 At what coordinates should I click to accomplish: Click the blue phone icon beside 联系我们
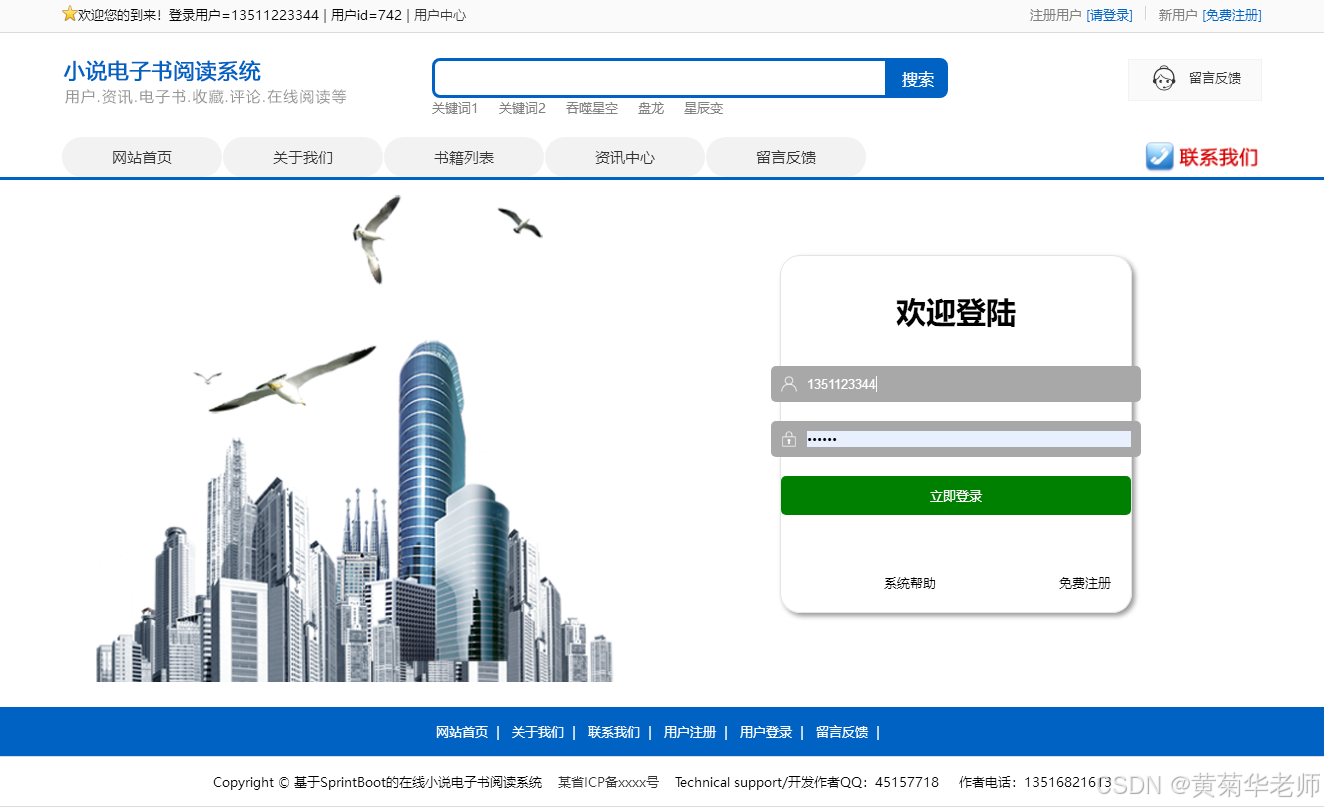coord(1159,157)
